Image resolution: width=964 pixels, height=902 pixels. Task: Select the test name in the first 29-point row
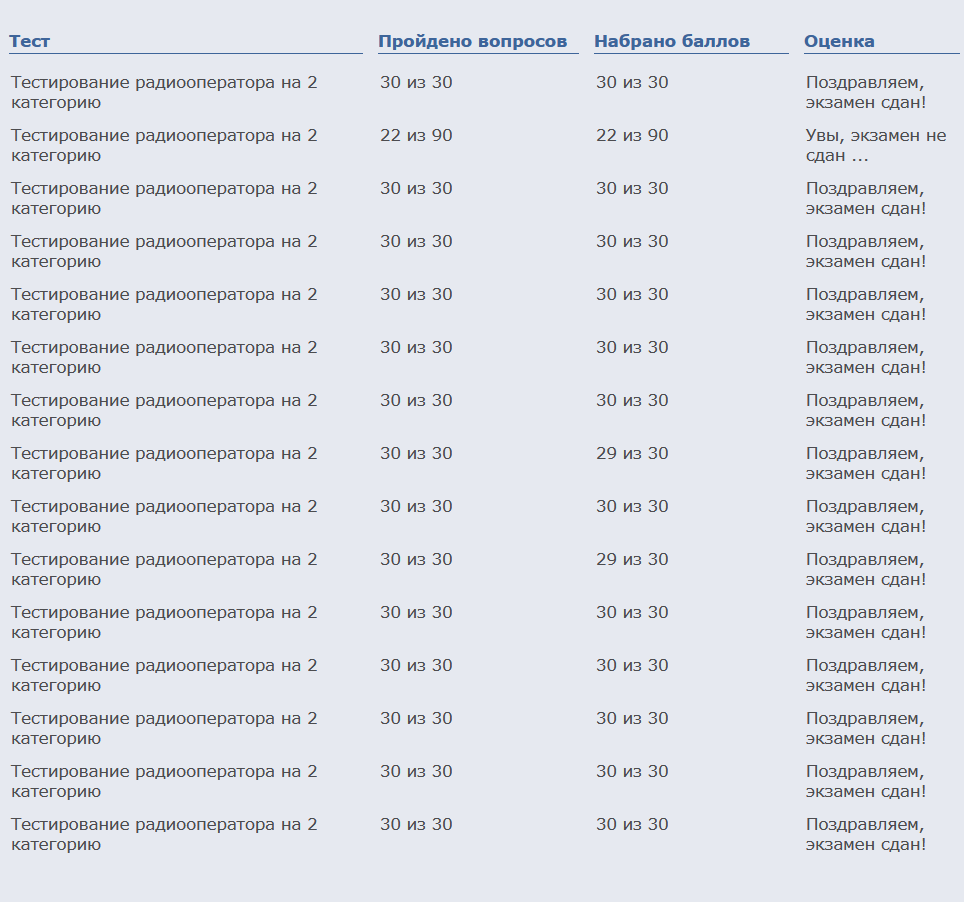[164, 463]
